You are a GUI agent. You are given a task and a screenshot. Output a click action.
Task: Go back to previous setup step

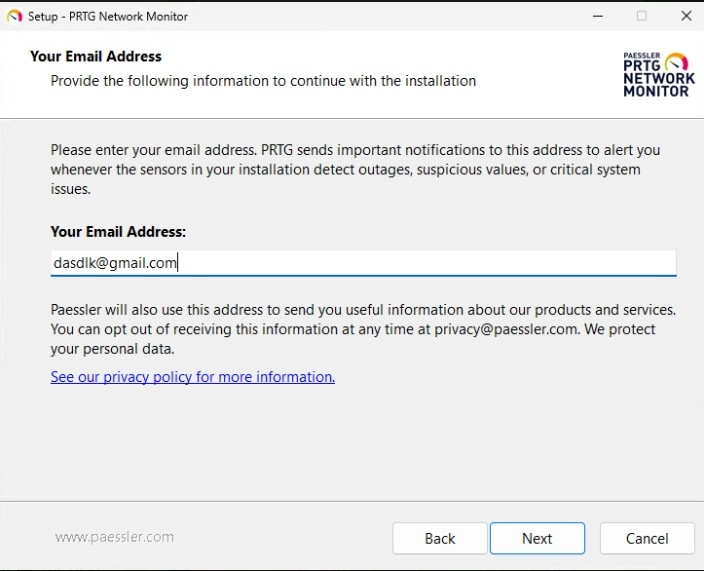(x=439, y=538)
